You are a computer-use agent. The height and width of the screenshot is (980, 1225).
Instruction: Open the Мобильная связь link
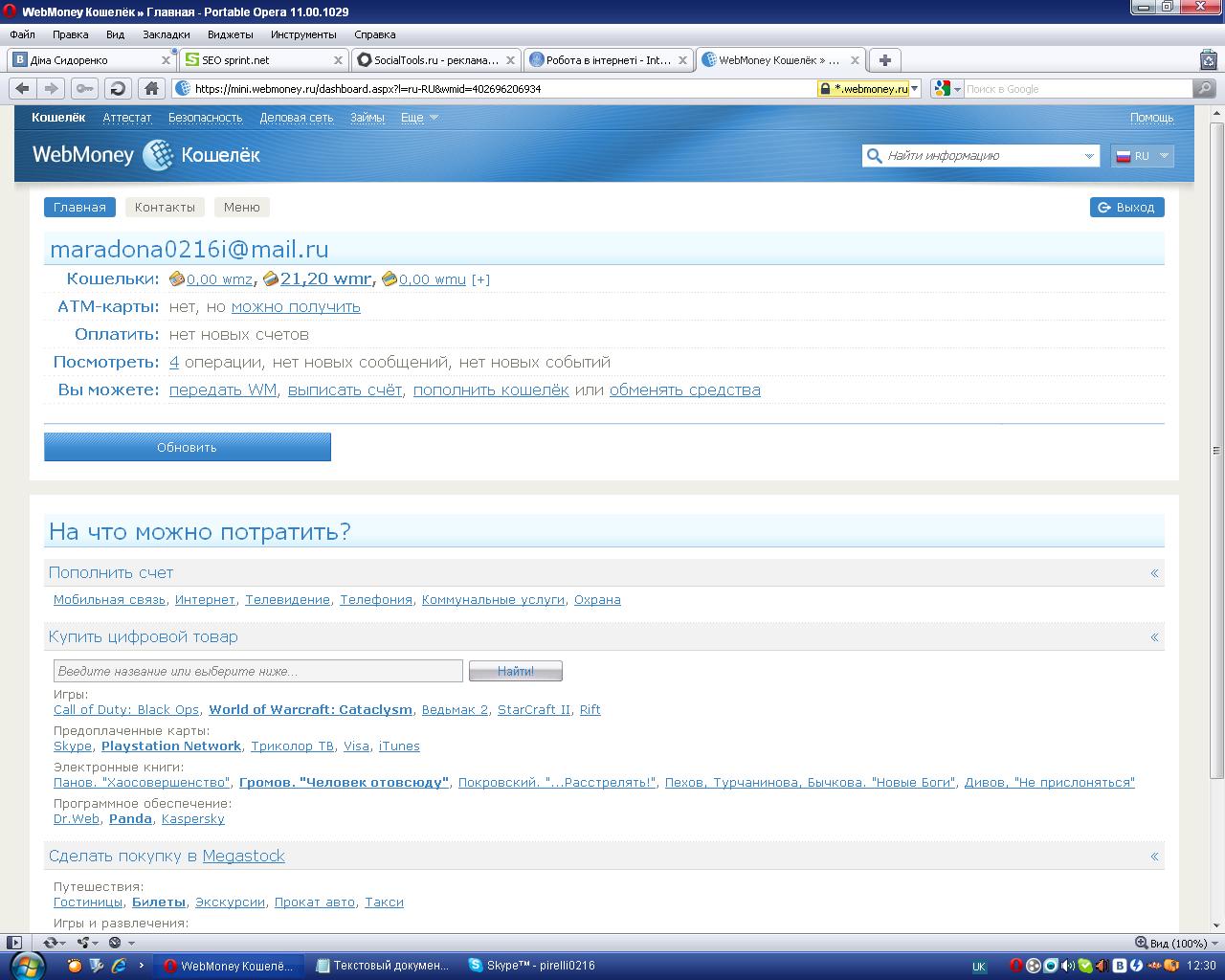pyautogui.click(x=109, y=600)
